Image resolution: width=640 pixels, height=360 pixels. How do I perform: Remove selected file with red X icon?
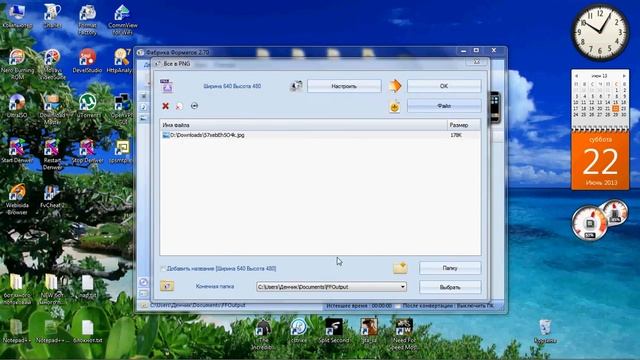[x=165, y=106]
